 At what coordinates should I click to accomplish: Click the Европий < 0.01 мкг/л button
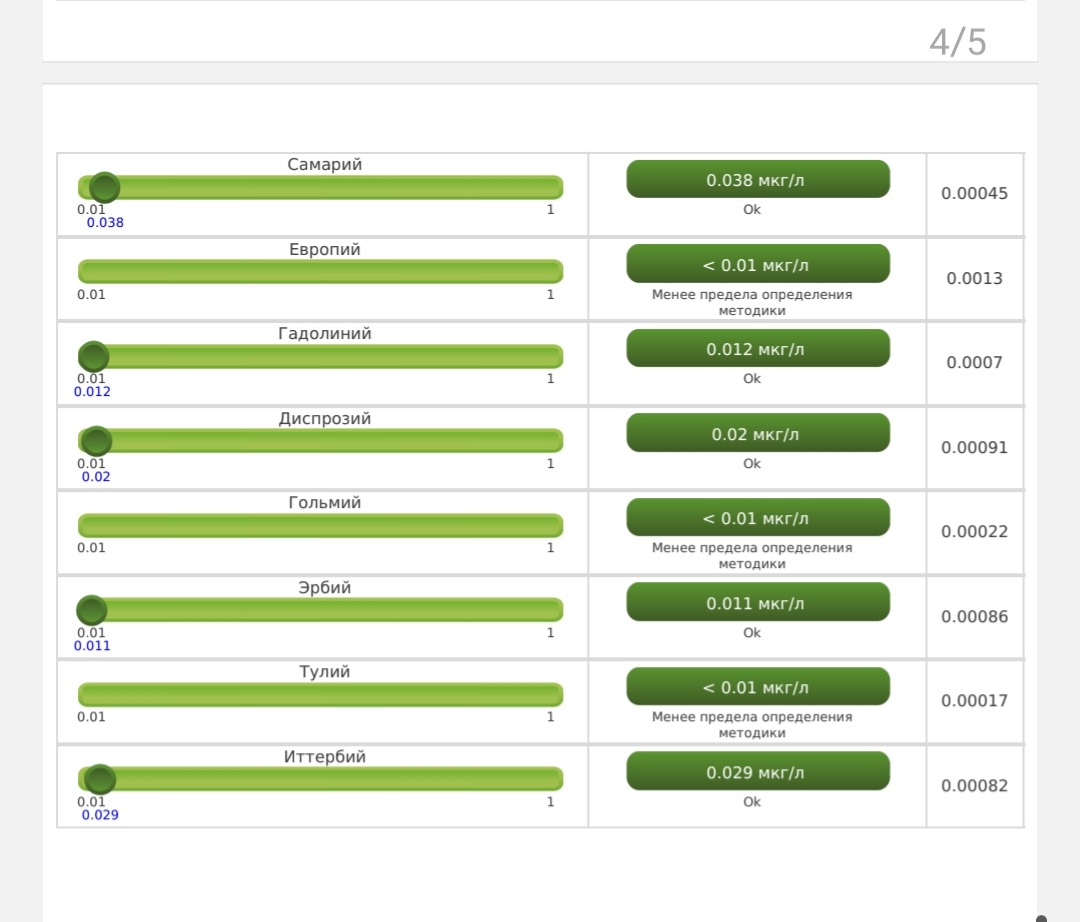[x=757, y=265]
